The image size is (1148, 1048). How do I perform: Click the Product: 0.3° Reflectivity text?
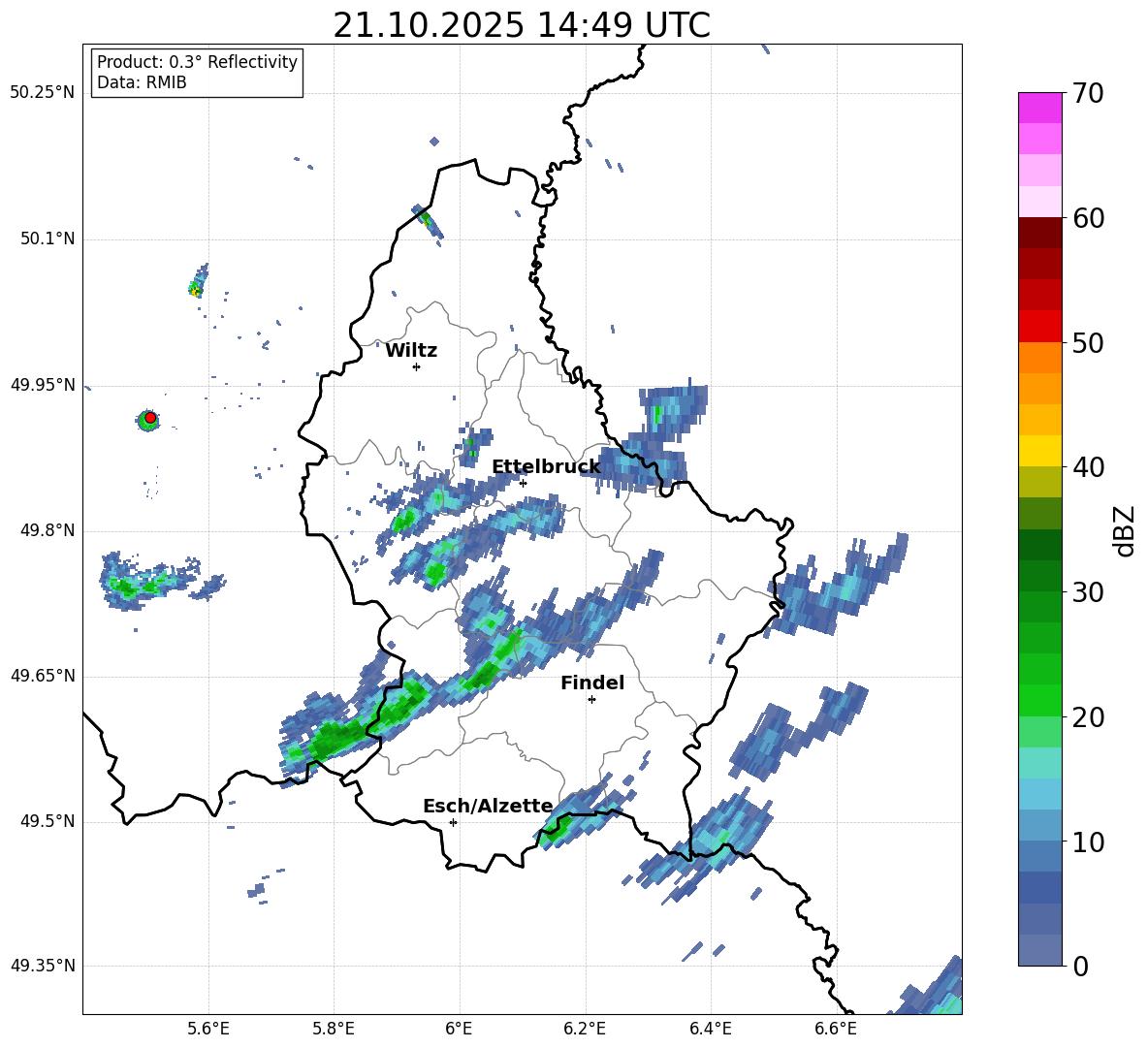click(197, 62)
